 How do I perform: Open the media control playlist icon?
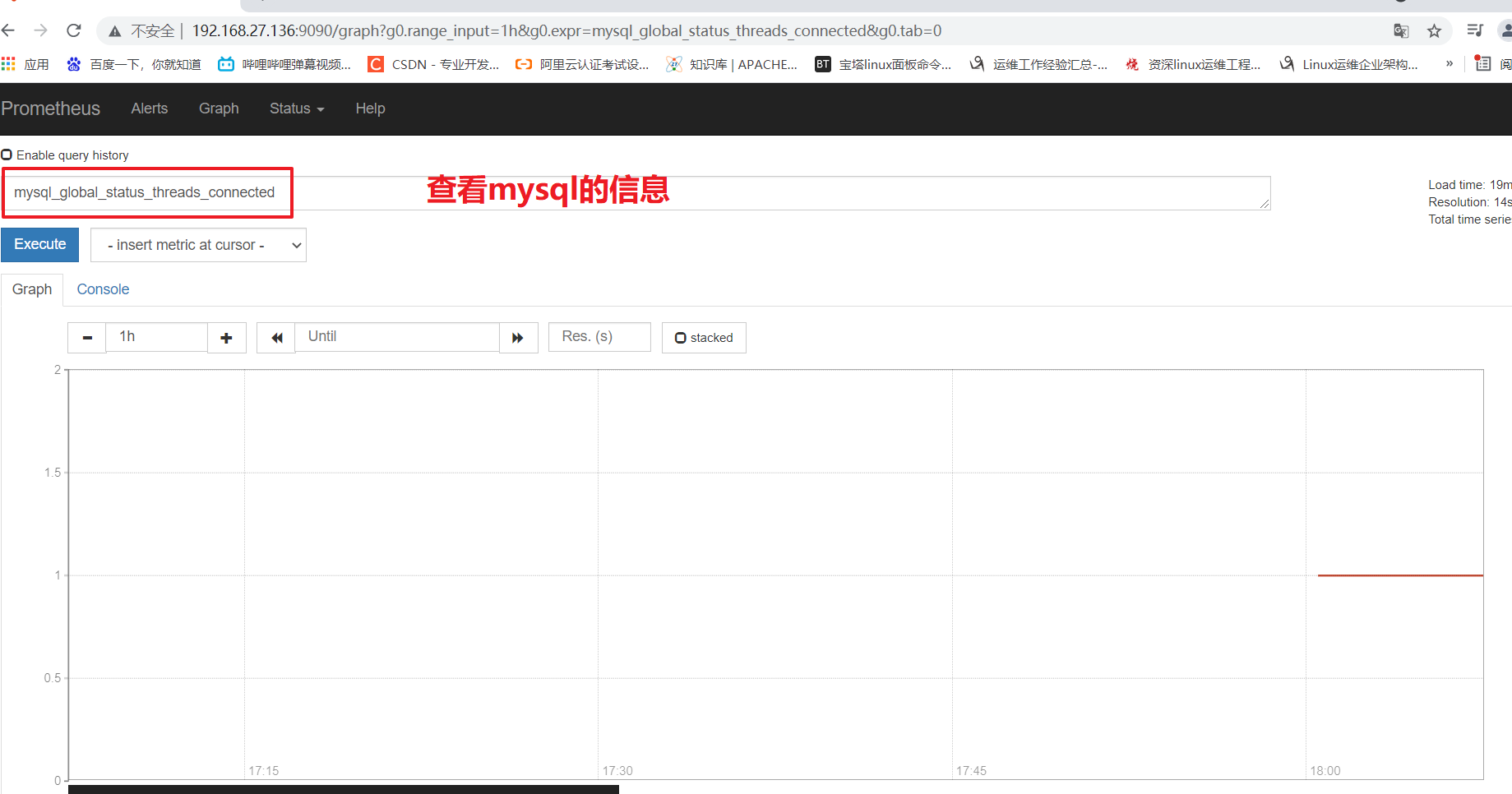1475,30
